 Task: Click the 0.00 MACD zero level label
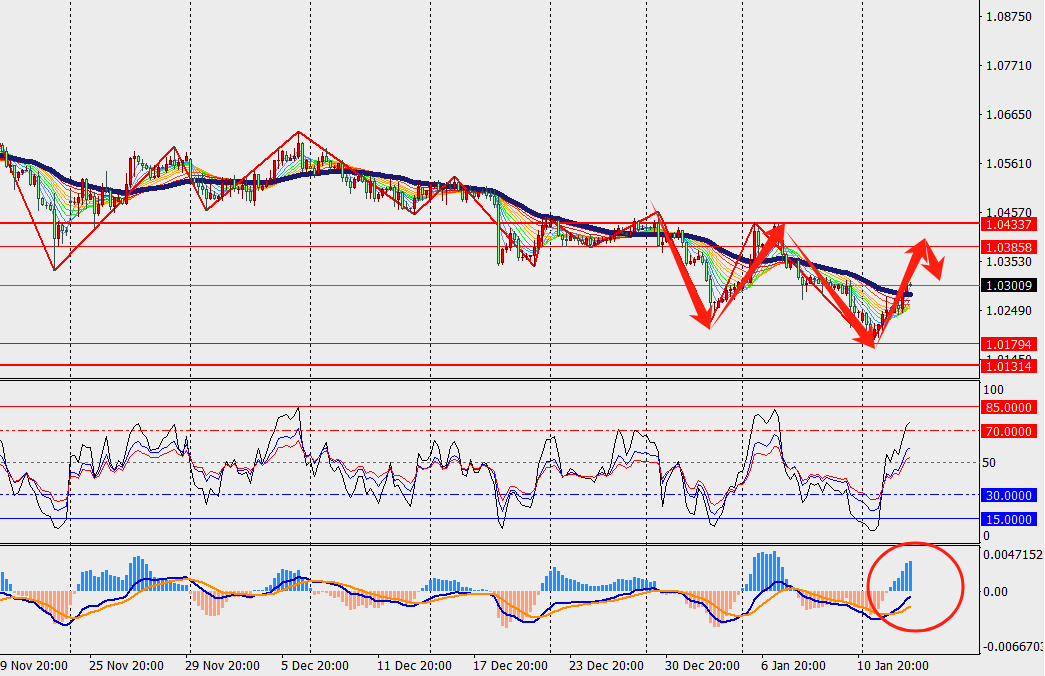point(1000,591)
